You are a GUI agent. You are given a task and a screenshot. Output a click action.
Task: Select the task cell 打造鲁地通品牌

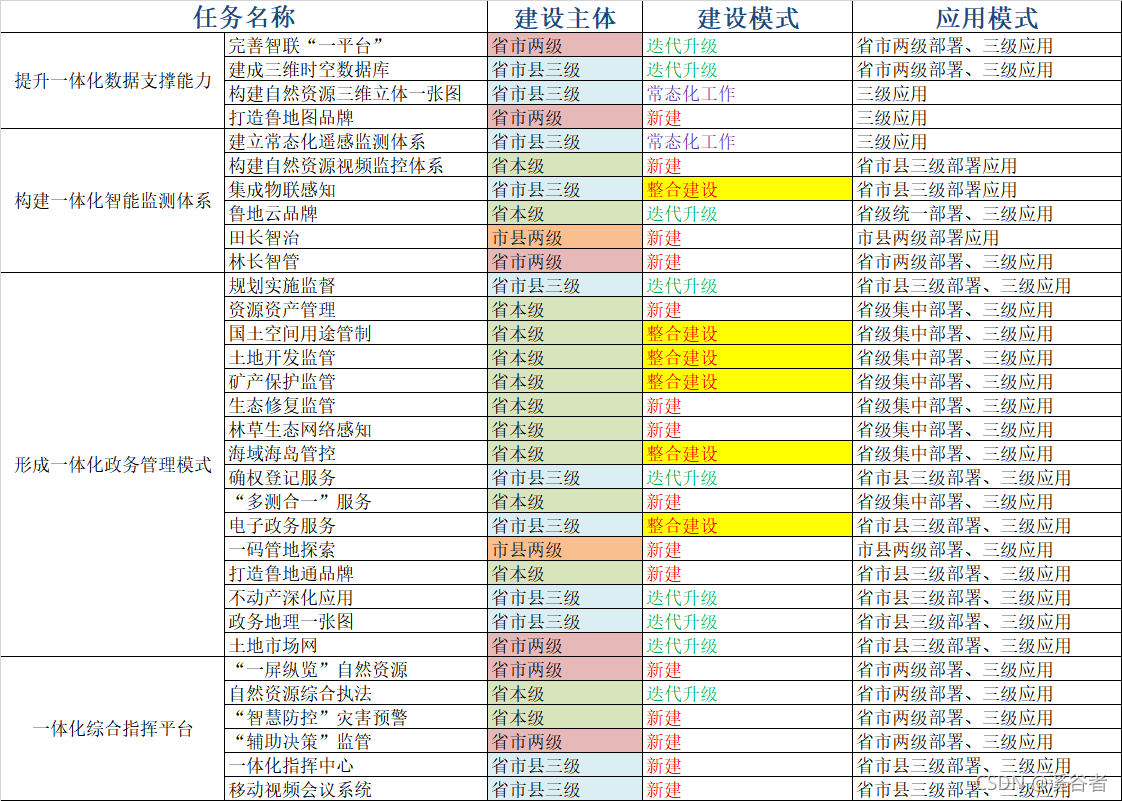356,573
